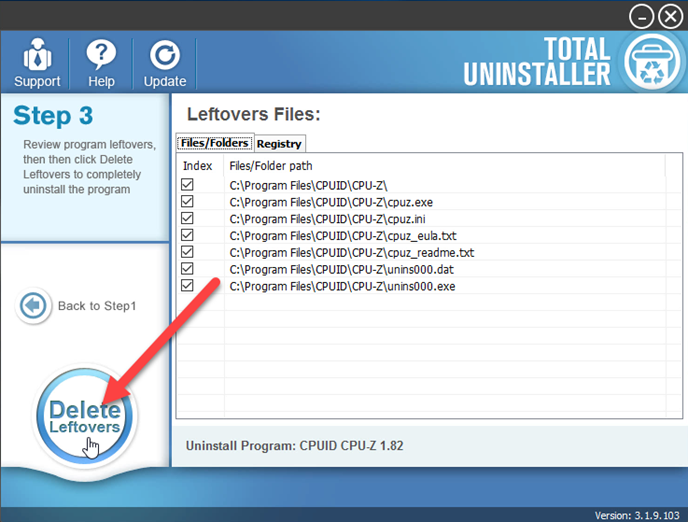Uncheck the CPU-Z folder path checkbox
Viewport: 688px width, 522px height.
coord(187,185)
